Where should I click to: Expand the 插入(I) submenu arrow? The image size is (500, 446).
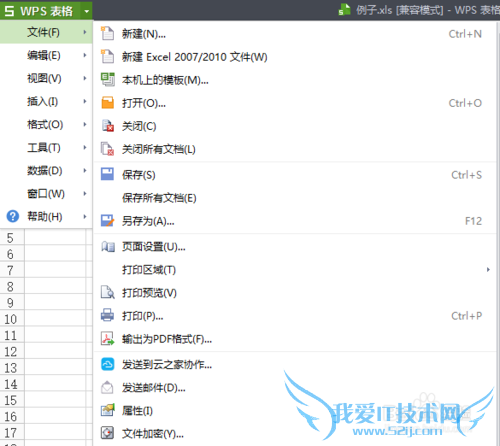point(85,101)
